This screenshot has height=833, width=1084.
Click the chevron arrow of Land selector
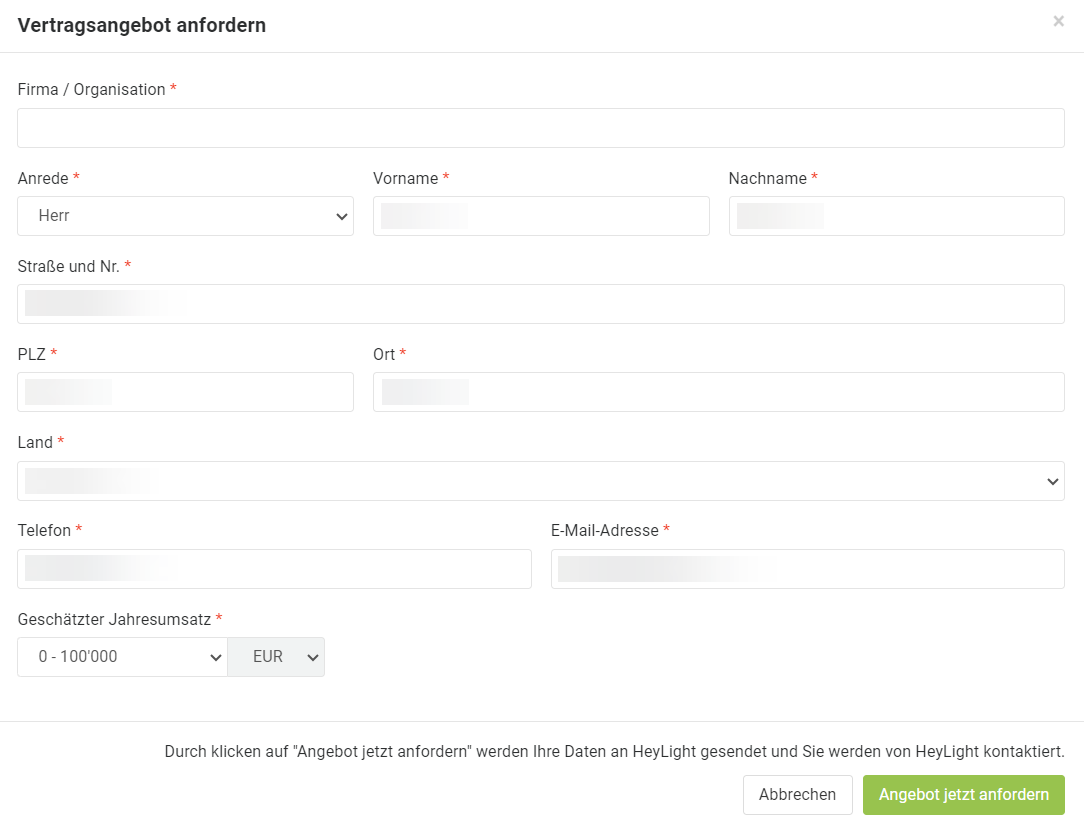(x=1052, y=481)
